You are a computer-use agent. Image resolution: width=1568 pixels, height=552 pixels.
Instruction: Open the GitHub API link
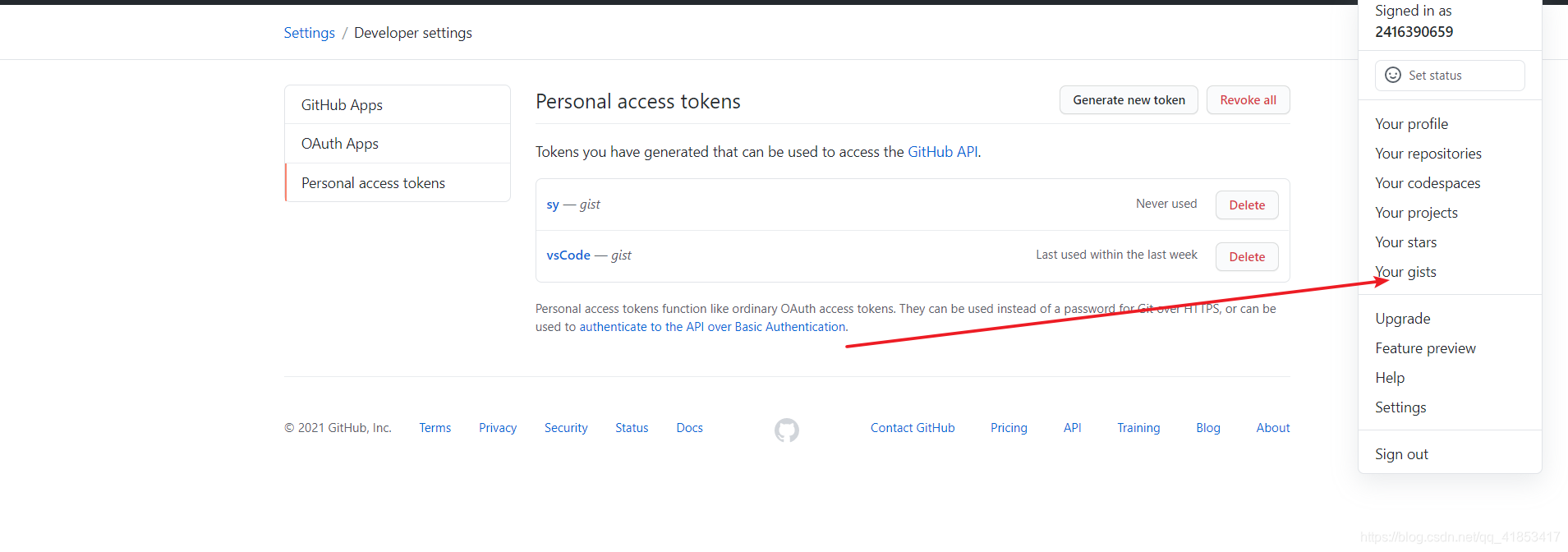point(943,152)
